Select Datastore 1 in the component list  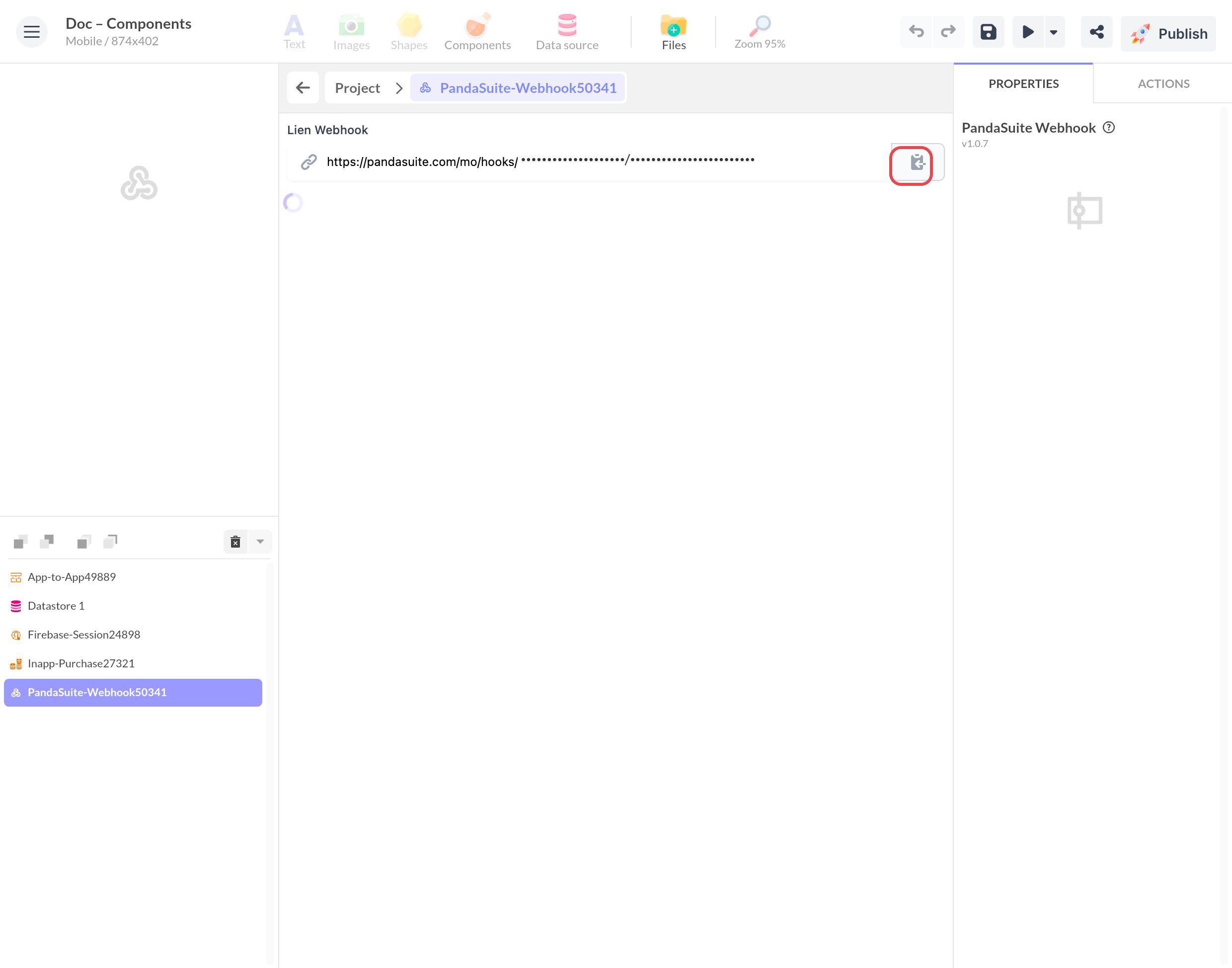133,606
